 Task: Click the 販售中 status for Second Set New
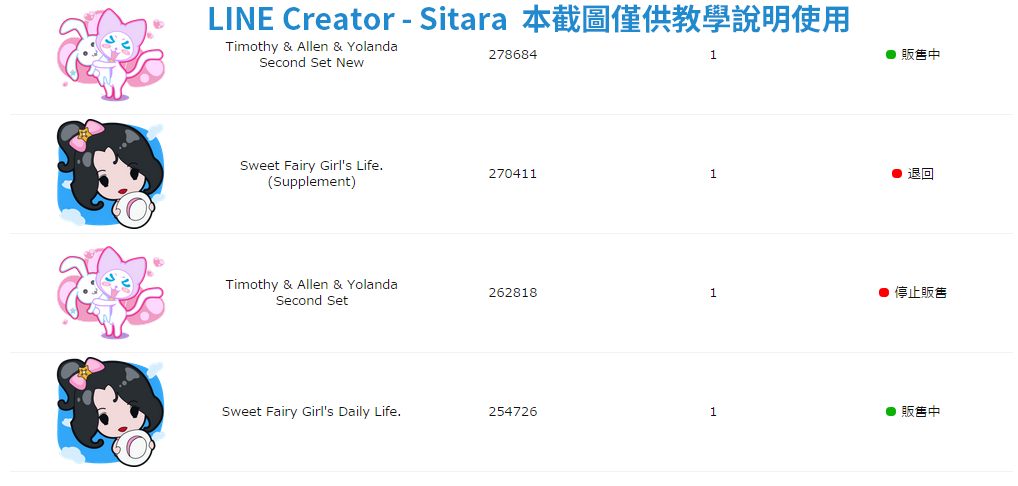921,55
